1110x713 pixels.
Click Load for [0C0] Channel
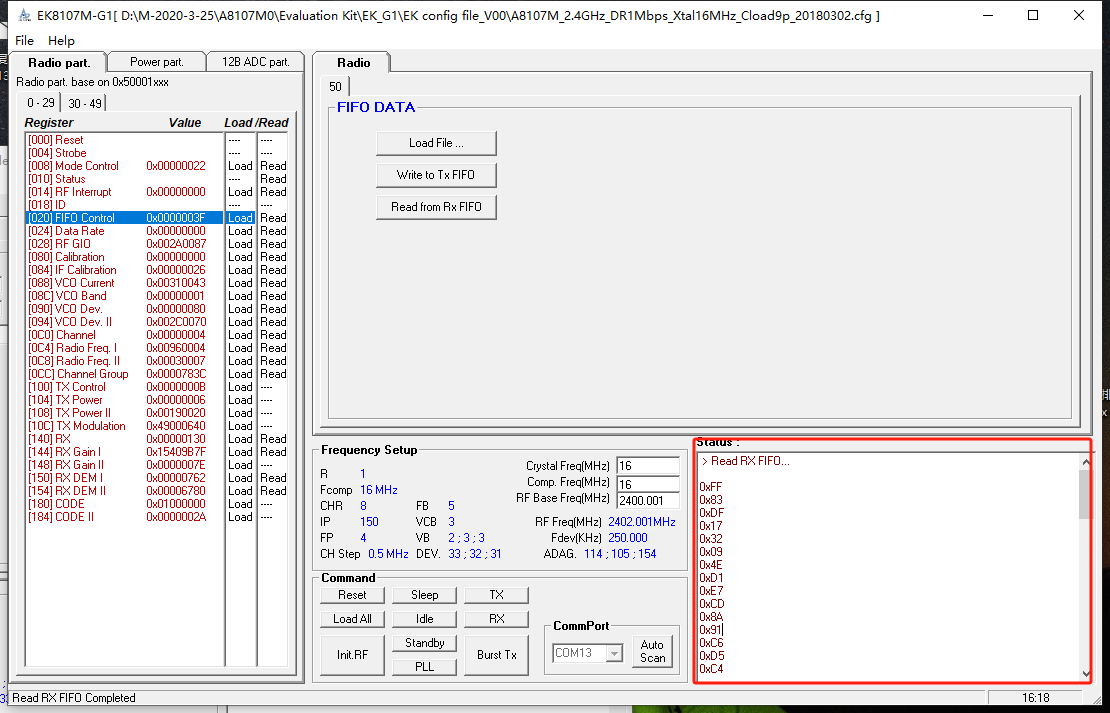[240, 335]
